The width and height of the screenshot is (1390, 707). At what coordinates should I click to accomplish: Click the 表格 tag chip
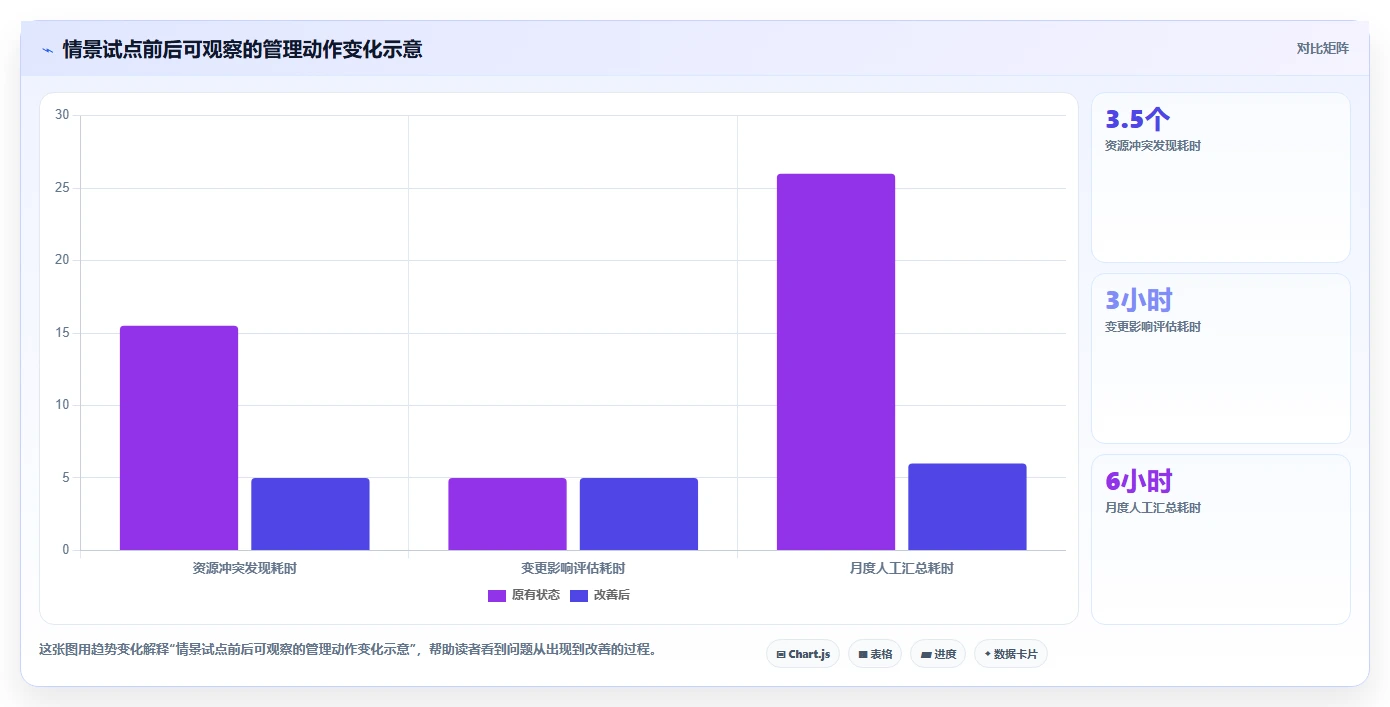click(x=875, y=654)
